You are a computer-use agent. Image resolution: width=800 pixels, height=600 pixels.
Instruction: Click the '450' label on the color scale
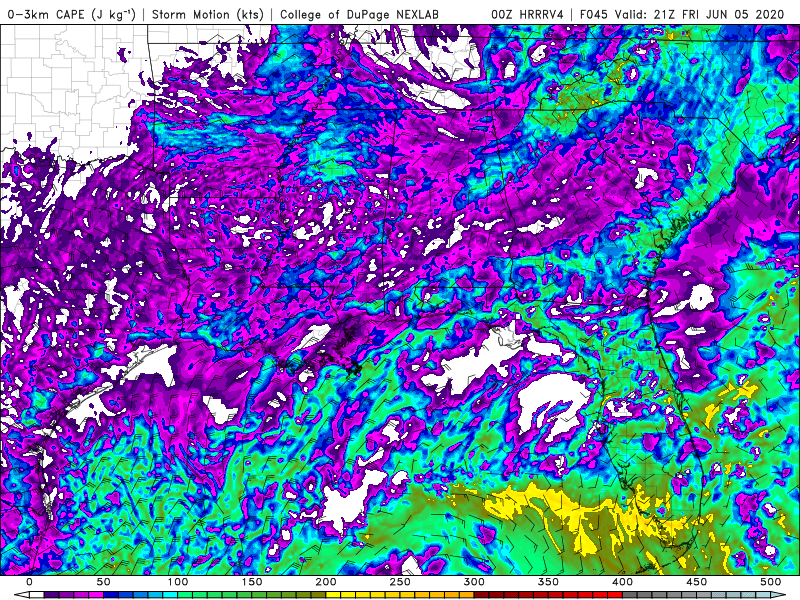[696, 582]
